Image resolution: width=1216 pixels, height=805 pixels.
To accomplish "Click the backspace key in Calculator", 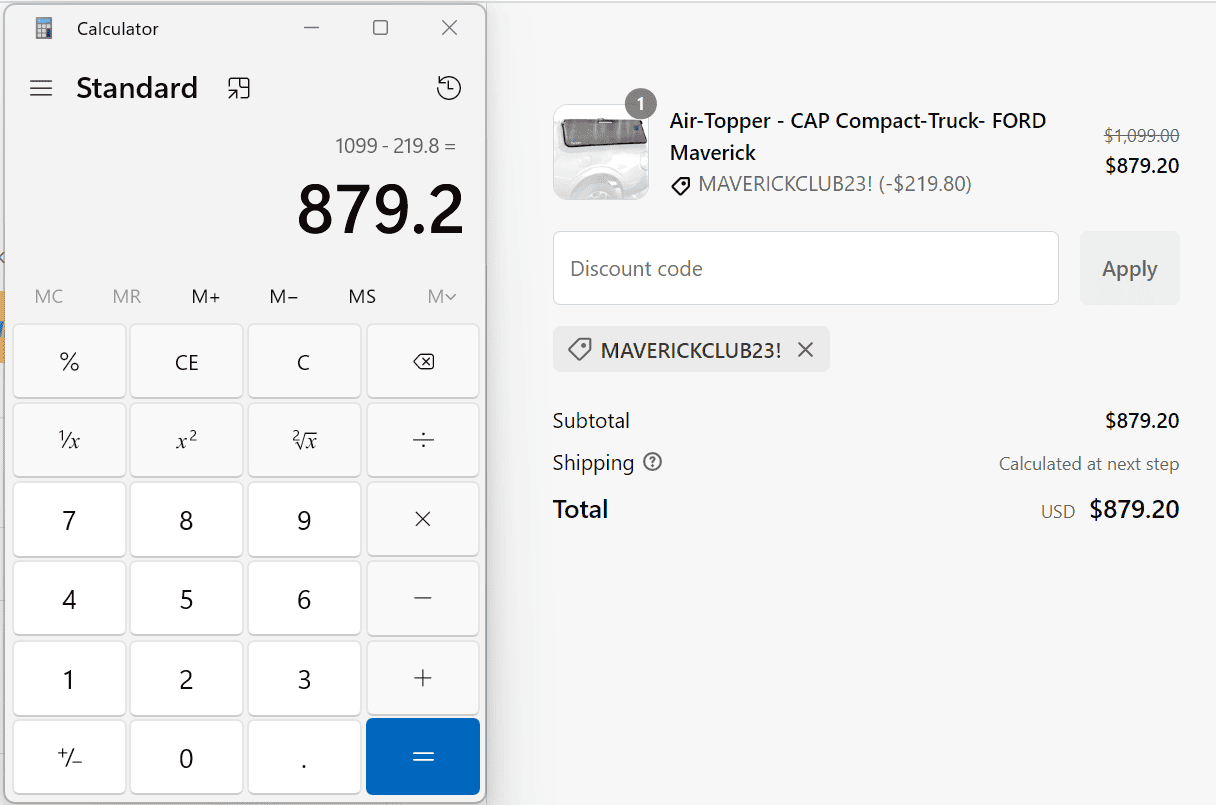I will 423,362.
